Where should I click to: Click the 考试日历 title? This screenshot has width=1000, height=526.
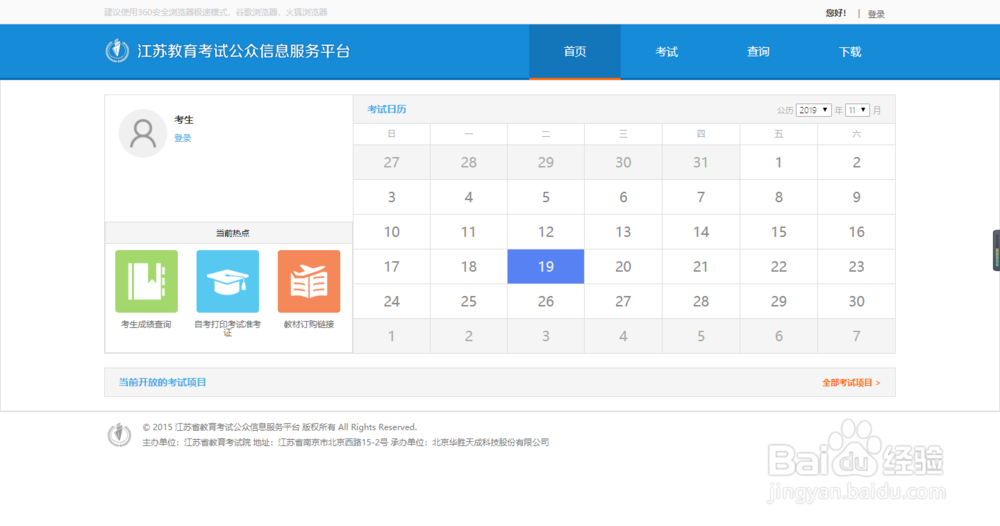[386, 109]
